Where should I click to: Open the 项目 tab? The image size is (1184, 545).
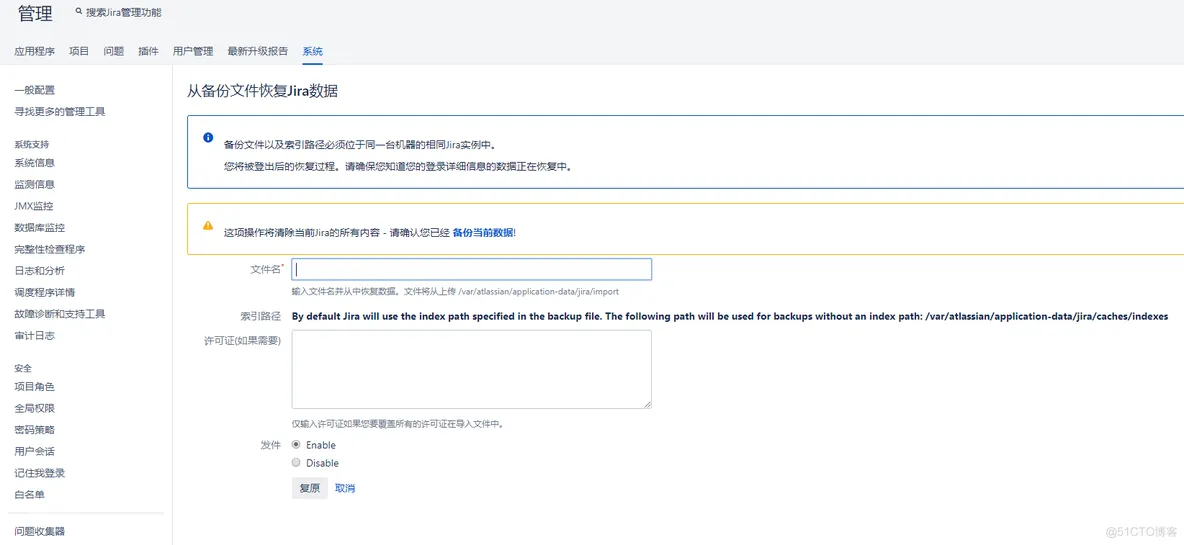point(79,51)
